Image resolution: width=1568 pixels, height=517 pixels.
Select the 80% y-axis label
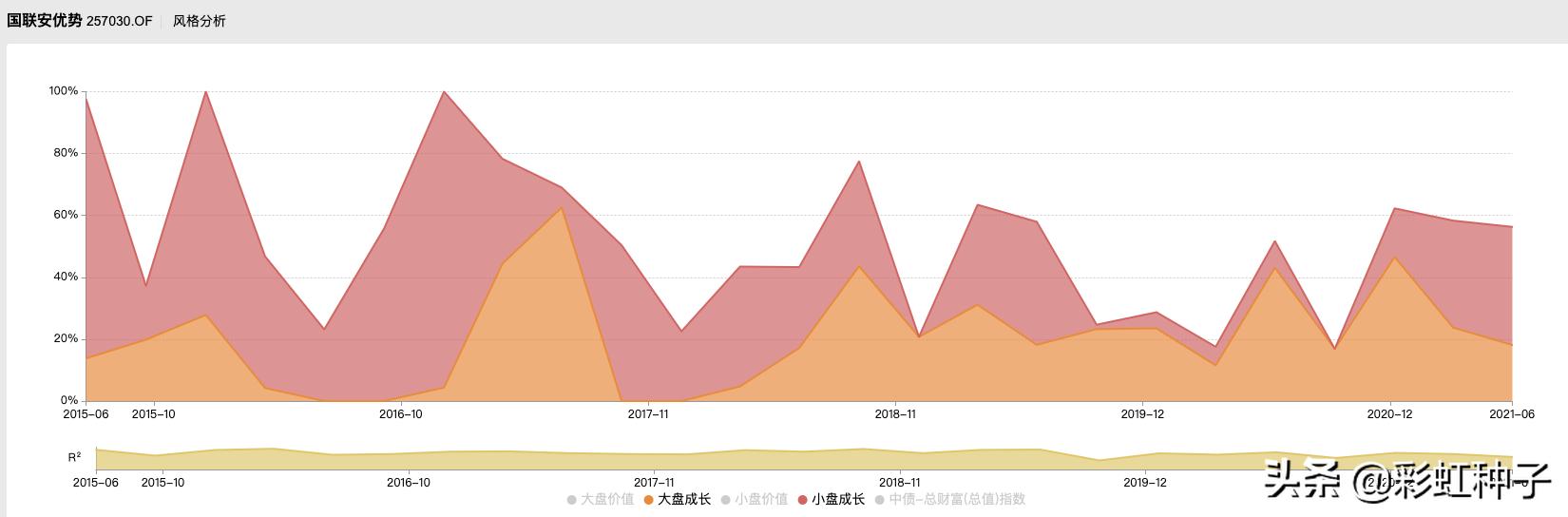[67, 153]
